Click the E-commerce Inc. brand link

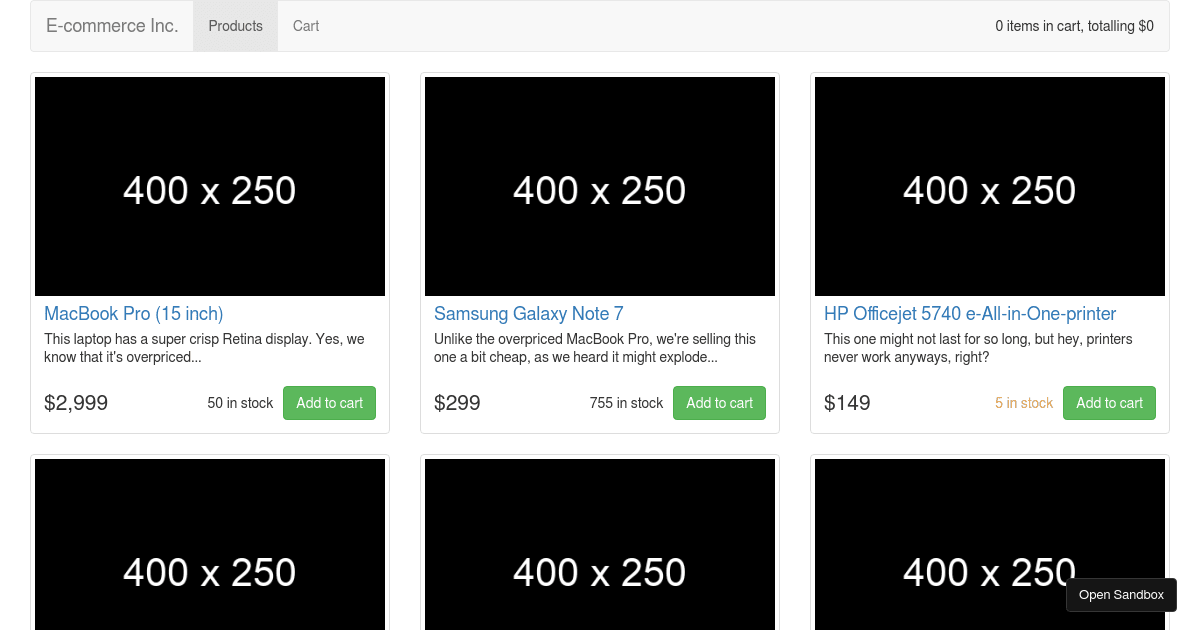[x=112, y=26]
